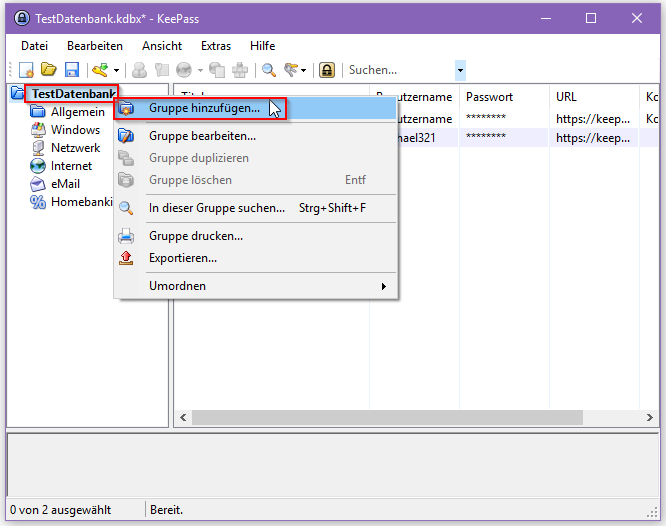Open the Datei menu

click(x=34, y=46)
